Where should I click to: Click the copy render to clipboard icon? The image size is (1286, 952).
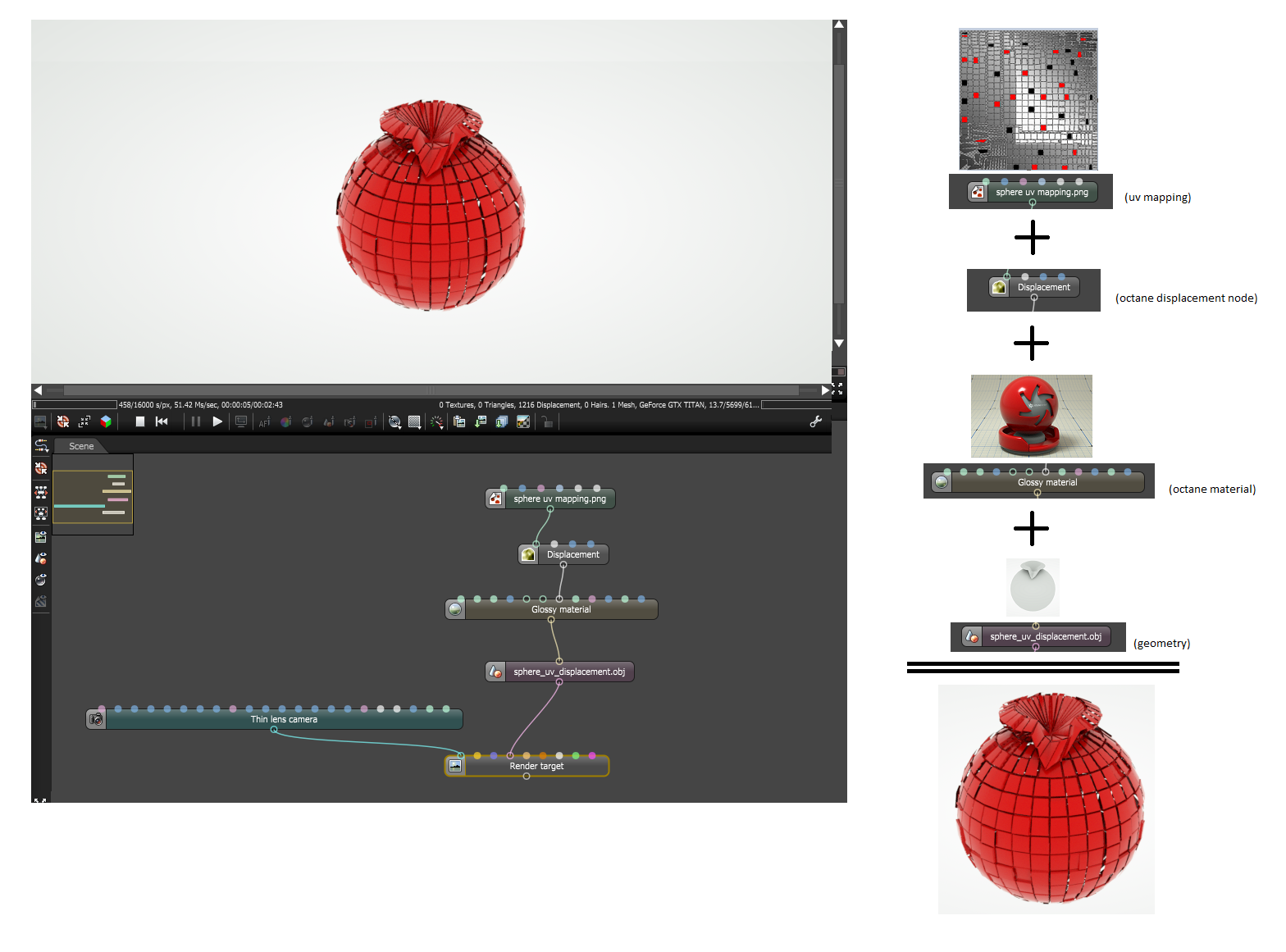(459, 421)
